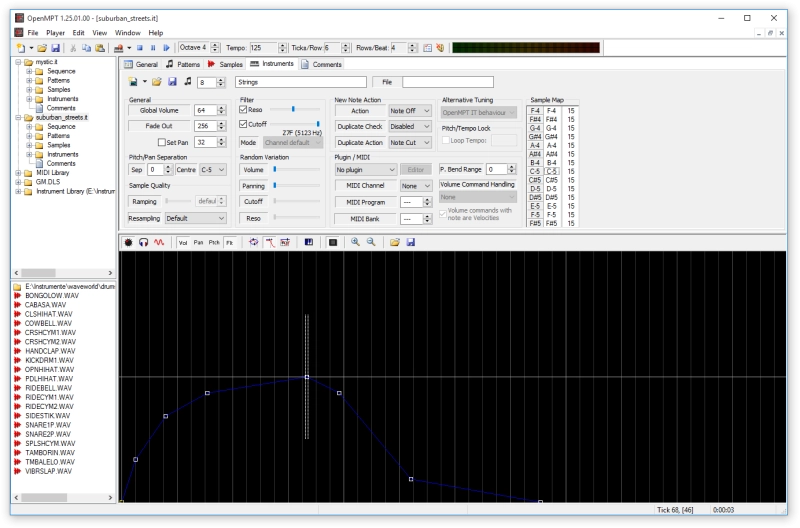The image size is (800, 528).
Task: Save envelope disk icon
Action: pos(411,242)
